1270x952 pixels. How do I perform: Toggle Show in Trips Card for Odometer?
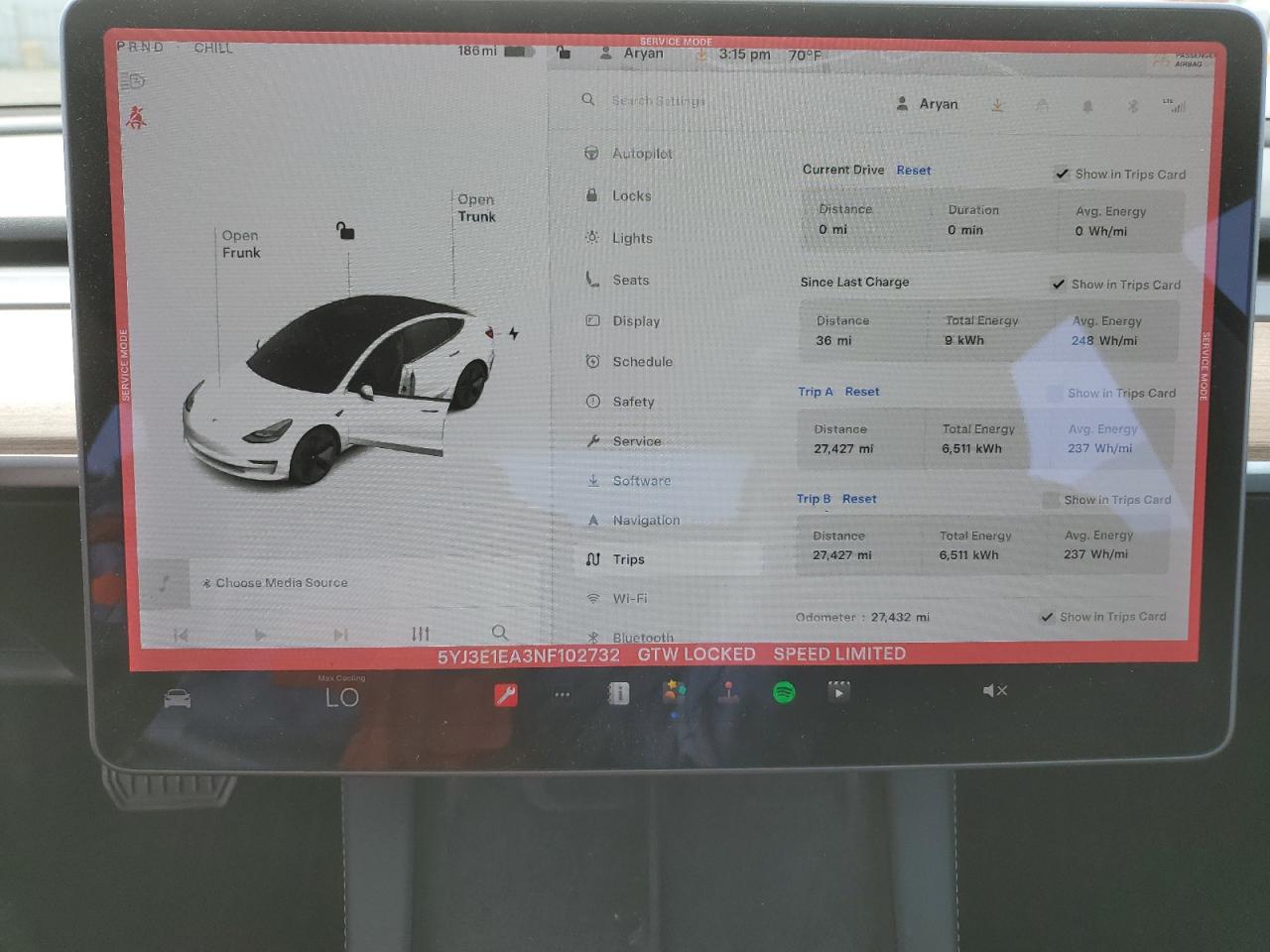coord(1047,617)
